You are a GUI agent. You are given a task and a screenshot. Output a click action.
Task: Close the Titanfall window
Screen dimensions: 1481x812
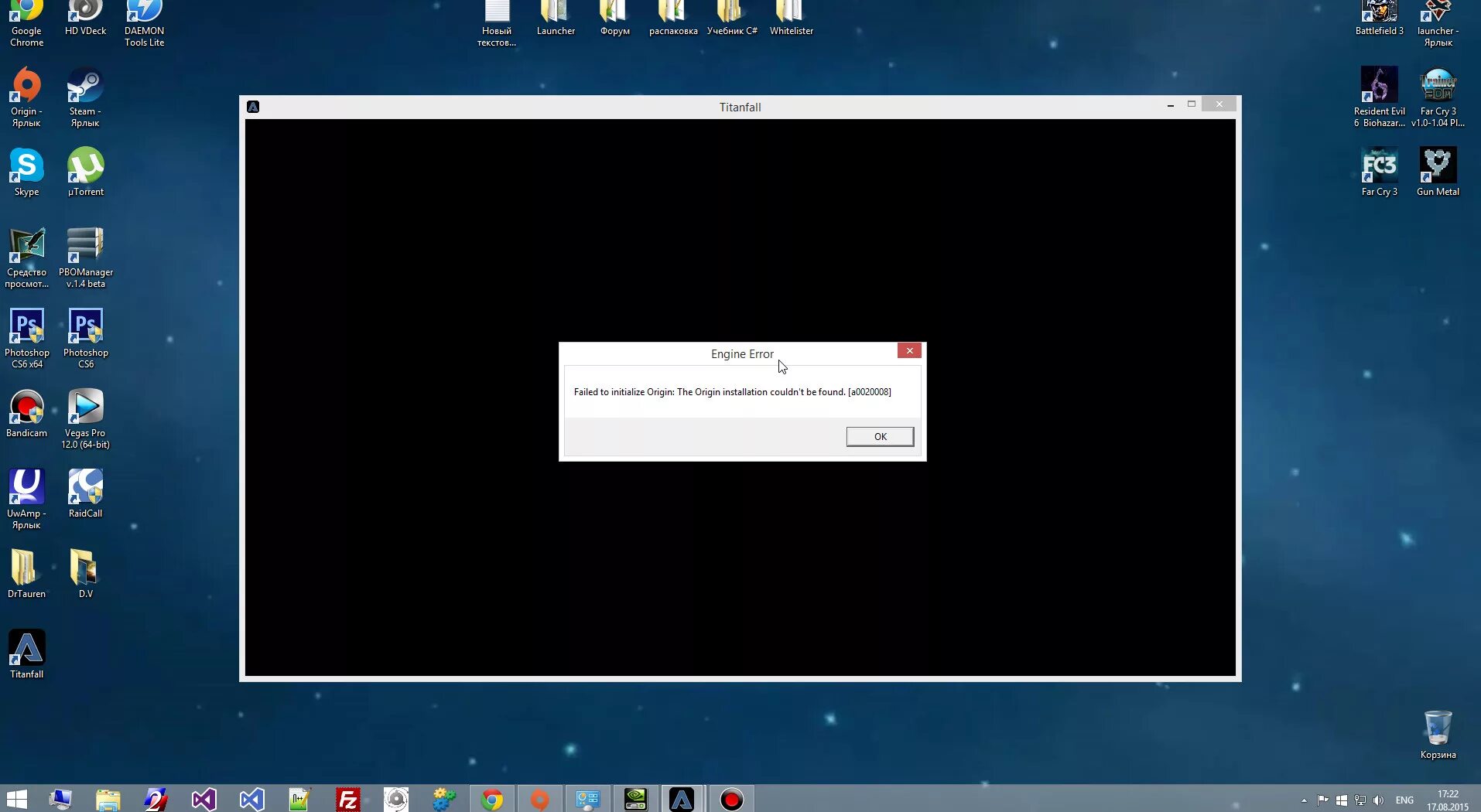click(1219, 104)
